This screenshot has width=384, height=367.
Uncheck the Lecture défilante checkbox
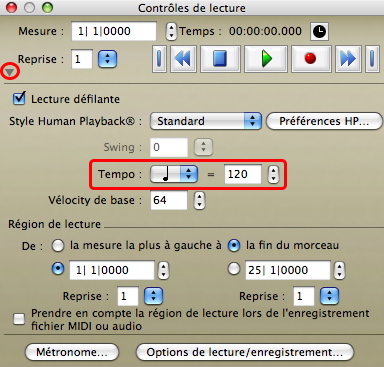[19, 98]
